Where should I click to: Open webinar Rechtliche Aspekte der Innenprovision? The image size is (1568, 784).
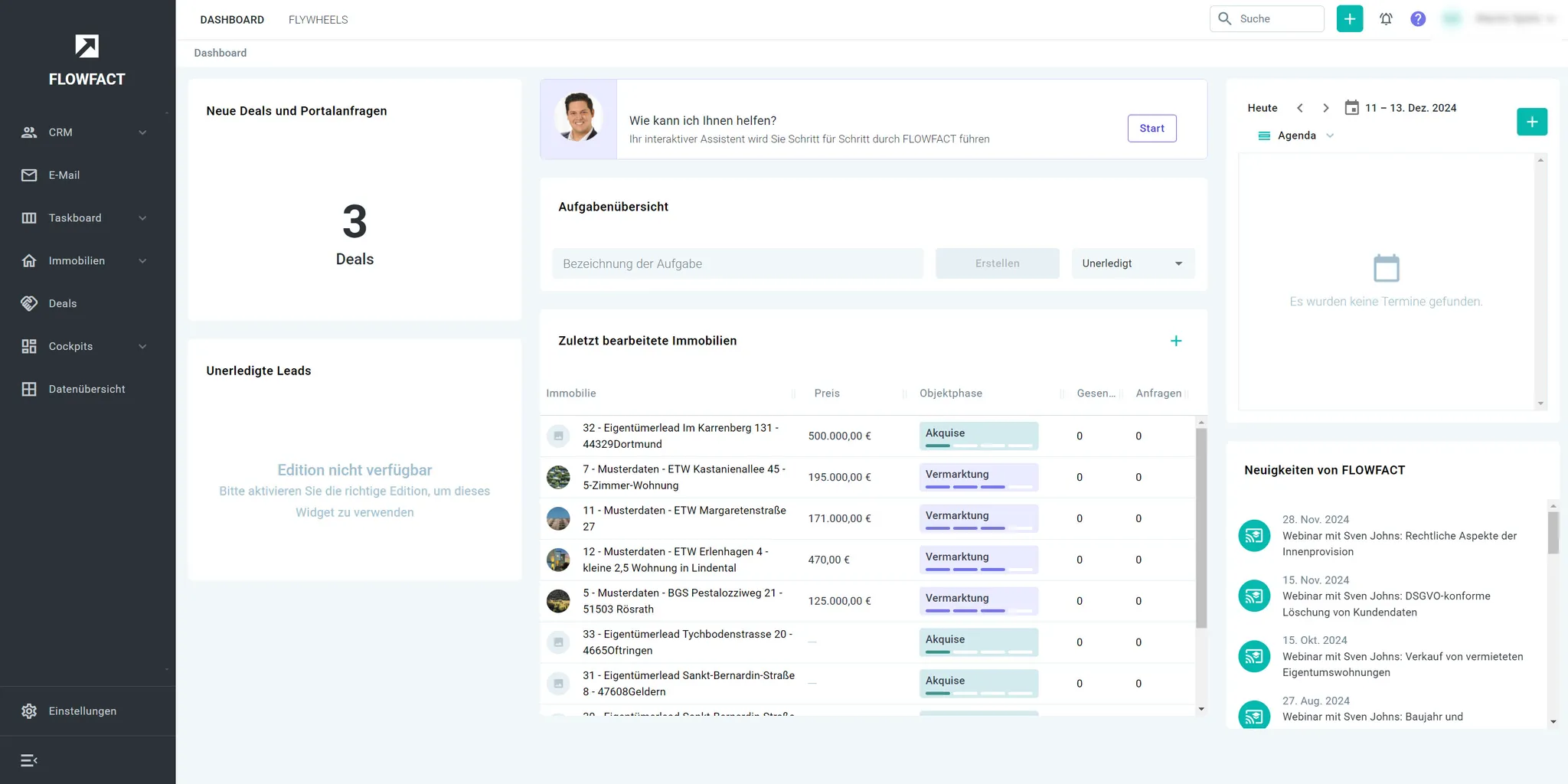click(1399, 544)
